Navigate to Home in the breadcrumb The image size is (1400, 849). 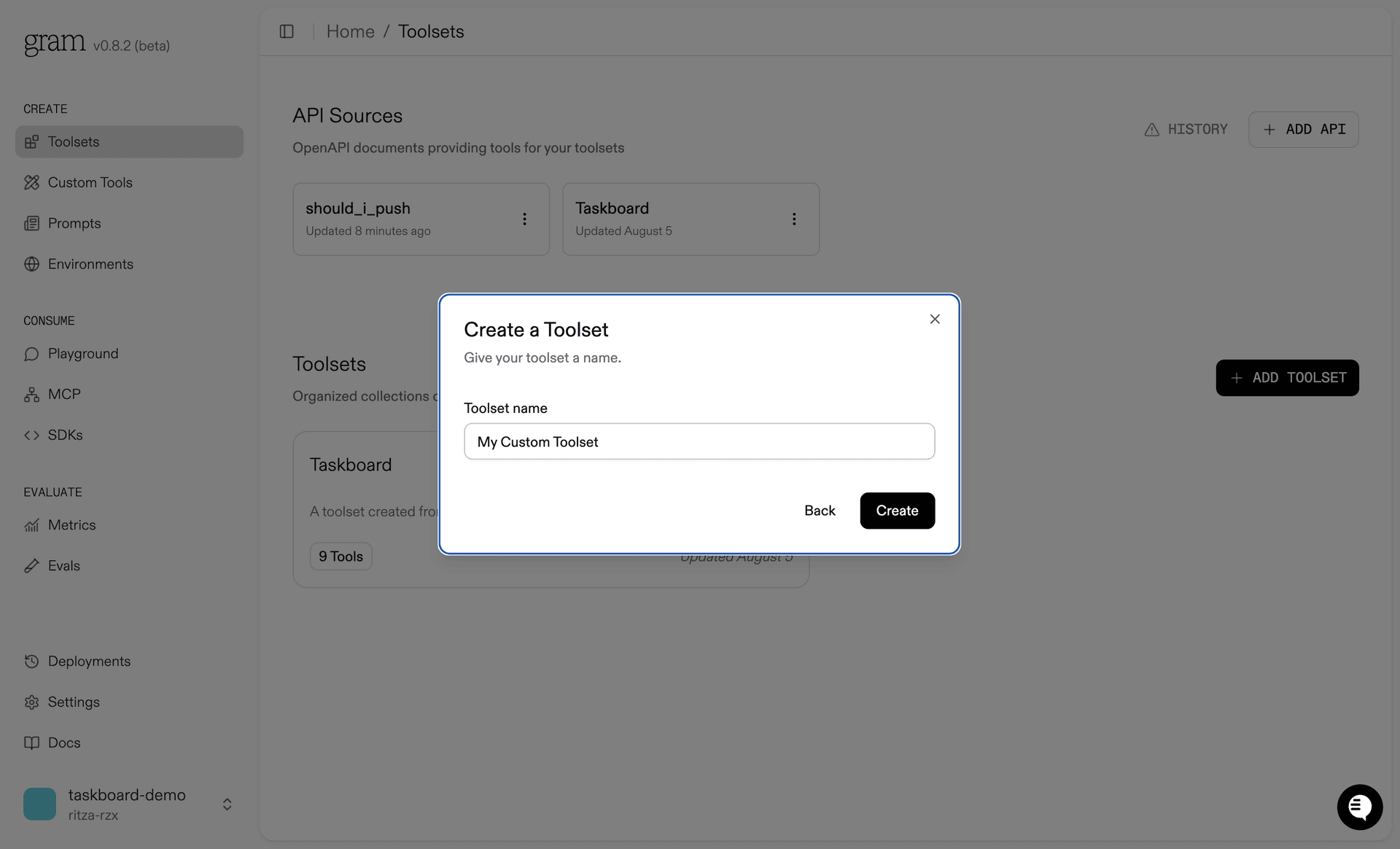pos(350,31)
